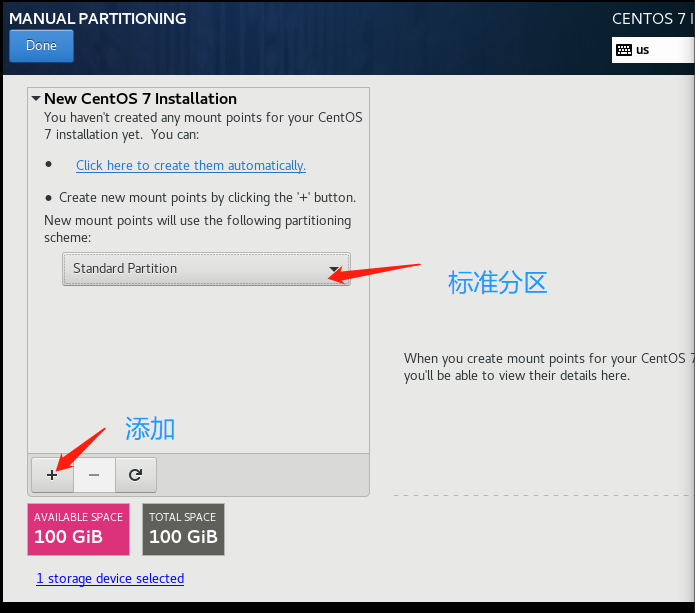Viewport: 700px width, 613px height.
Task: Click the plus add mount point button
Action: point(52,475)
